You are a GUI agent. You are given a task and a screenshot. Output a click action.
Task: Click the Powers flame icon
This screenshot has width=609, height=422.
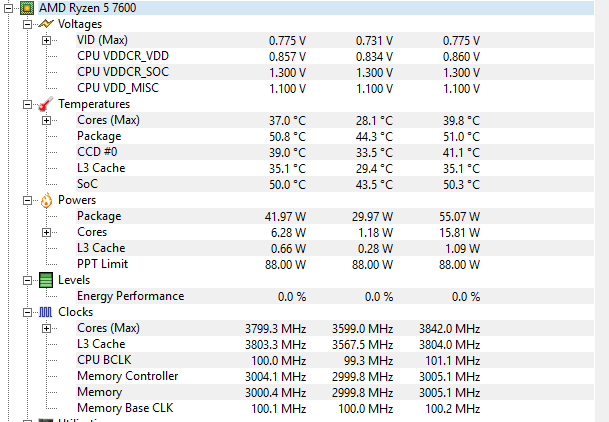click(46, 200)
